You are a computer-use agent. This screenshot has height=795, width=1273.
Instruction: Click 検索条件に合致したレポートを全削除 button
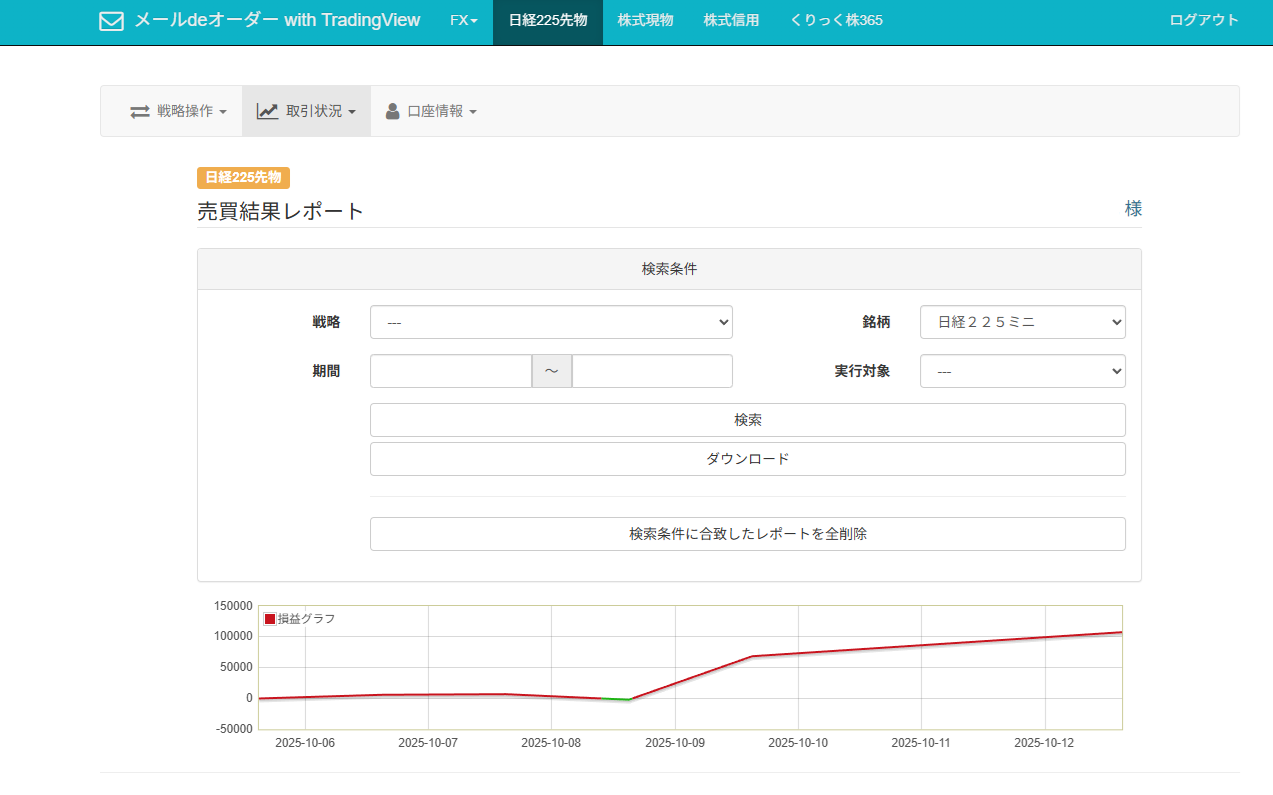click(747, 534)
